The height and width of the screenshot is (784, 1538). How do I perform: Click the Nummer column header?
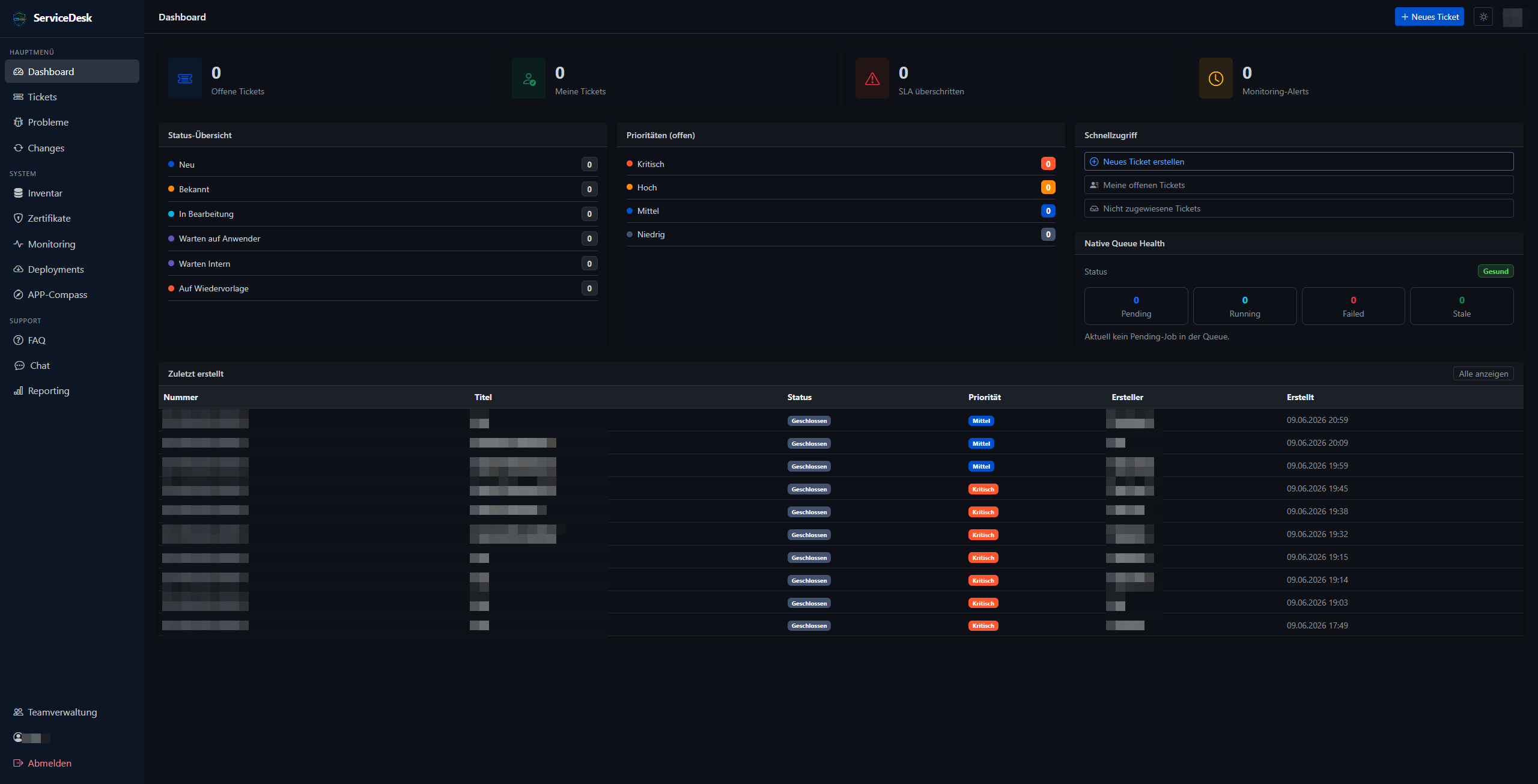pyautogui.click(x=180, y=397)
